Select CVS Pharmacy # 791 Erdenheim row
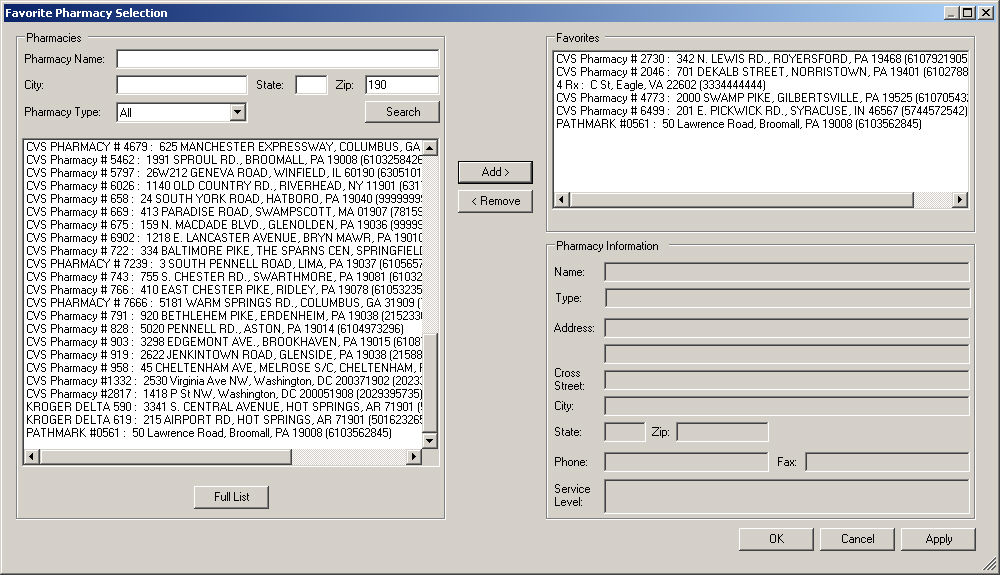1000x575 pixels. pos(223,316)
